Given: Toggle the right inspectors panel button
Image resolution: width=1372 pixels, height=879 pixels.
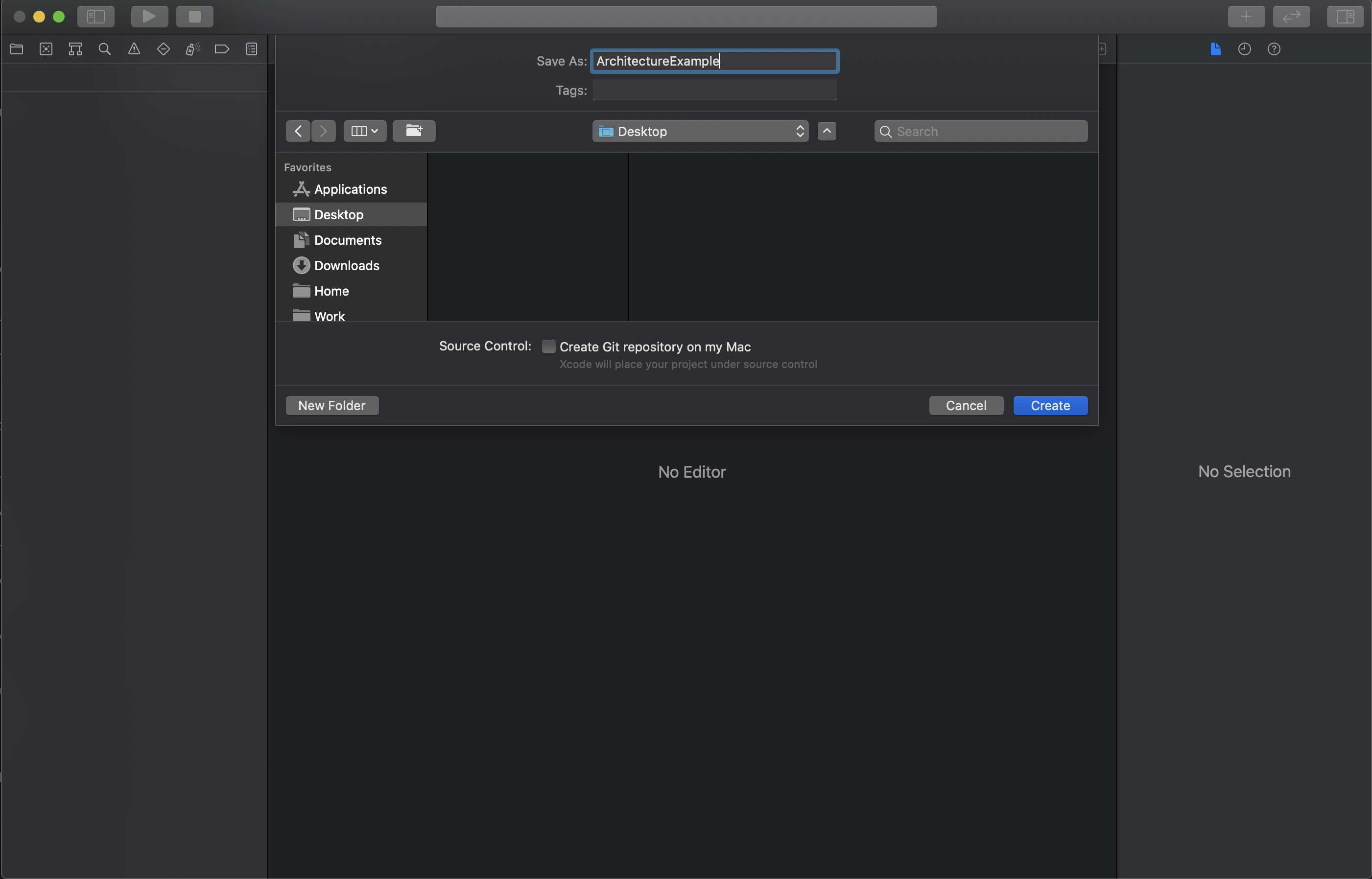Looking at the screenshot, I should point(1345,17).
